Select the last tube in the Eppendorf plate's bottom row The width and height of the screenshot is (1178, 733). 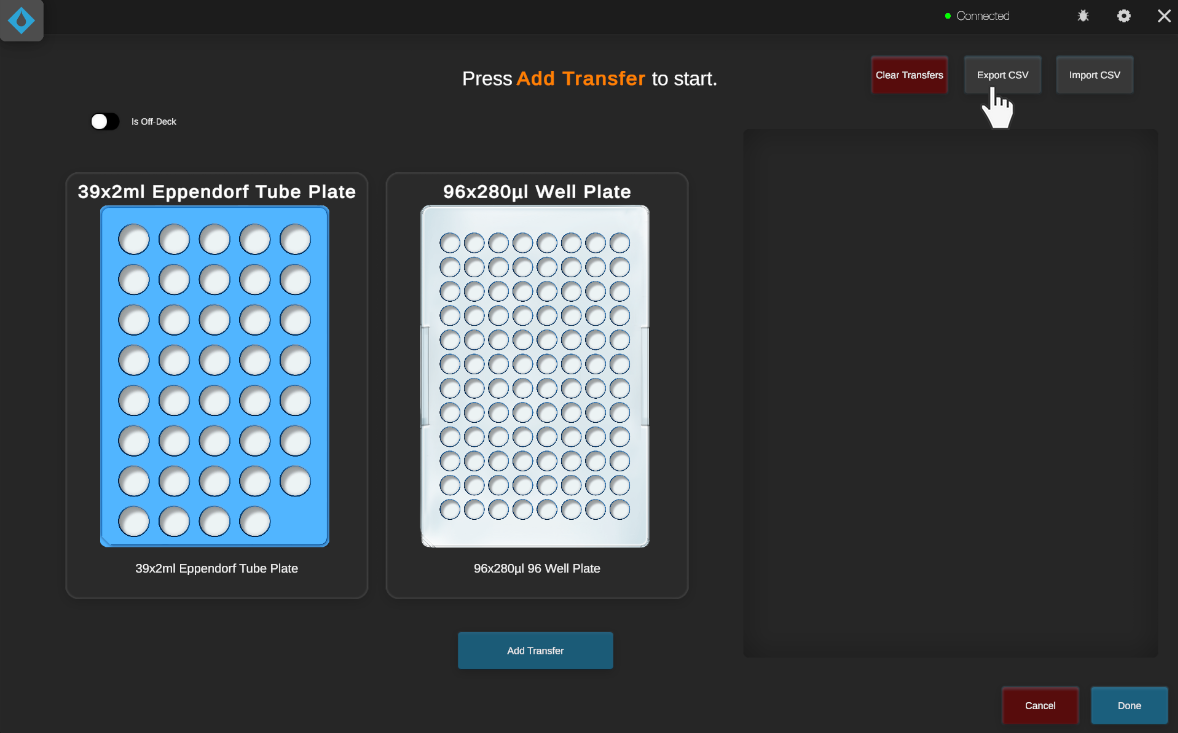[255, 521]
